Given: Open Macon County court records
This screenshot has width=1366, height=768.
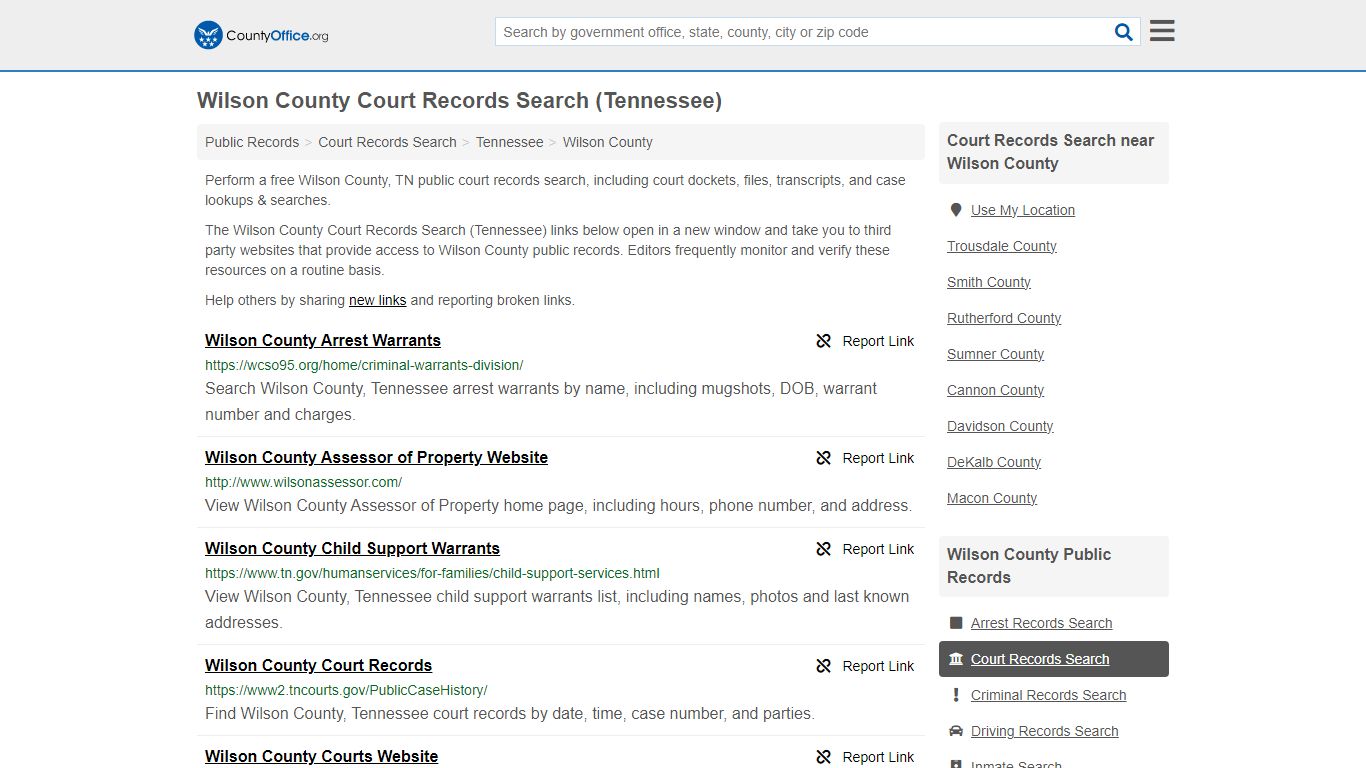Looking at the screenshot, I should pyautogui.click(x=992, y=498).
